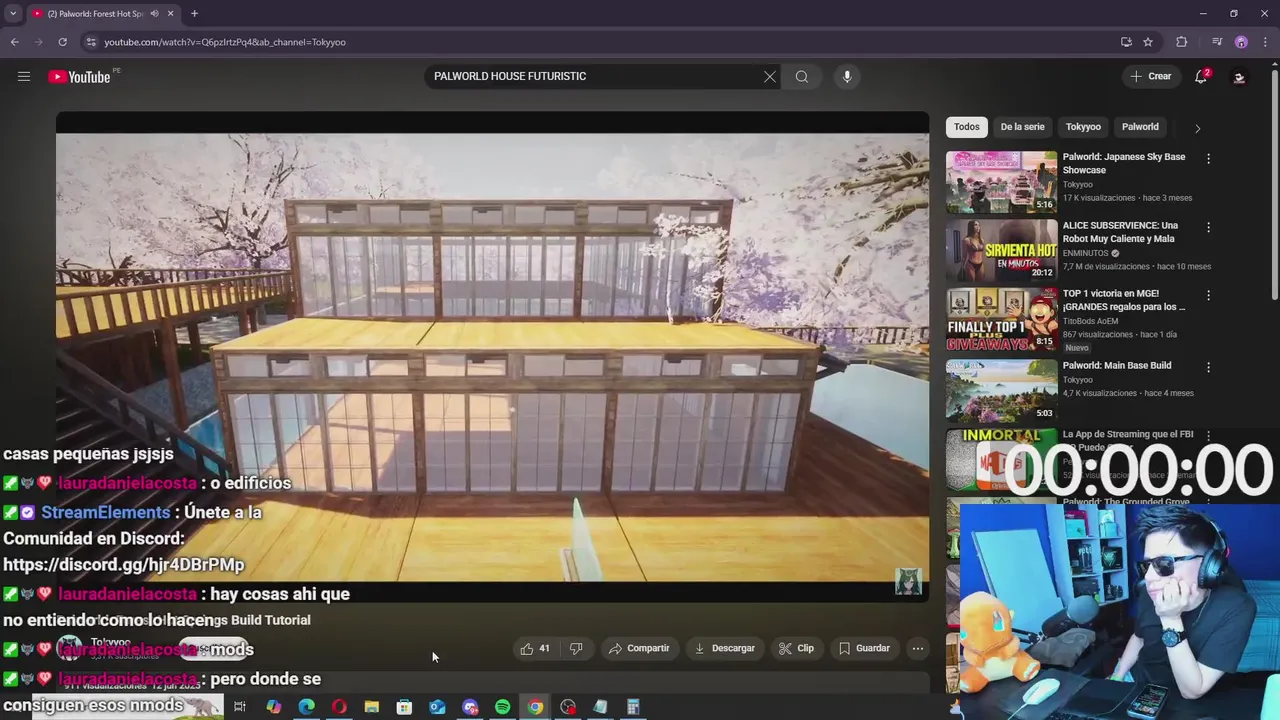Open Palworld: Japanese Sky Base Showcase thumbnail
1280x720 pixels.
[1001, 182]
